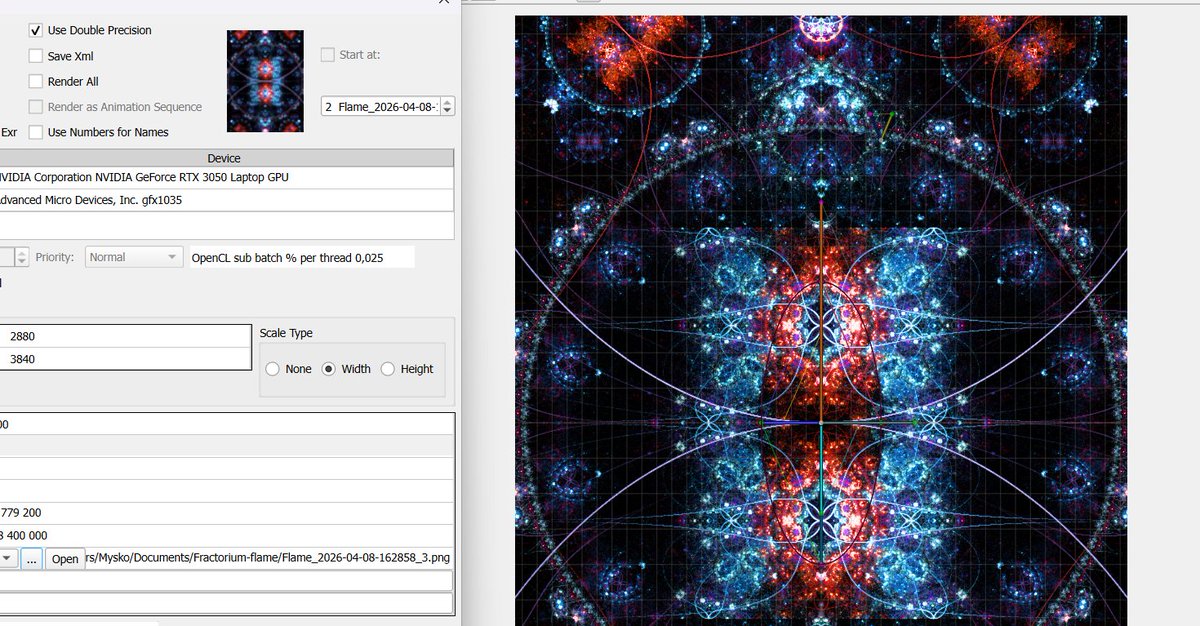
Task: Click the small flame thumbnail in the render dialog
Action: click(265, 81)
